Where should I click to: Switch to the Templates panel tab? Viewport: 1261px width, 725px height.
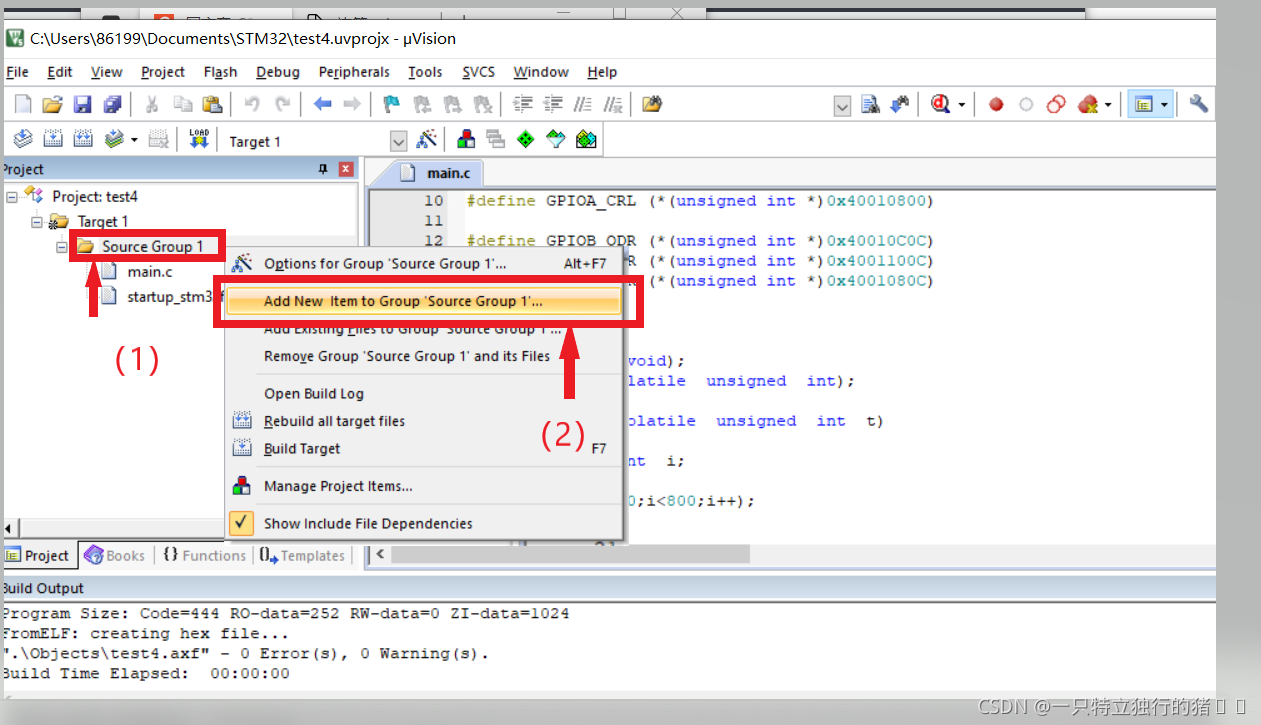(x=303, y=555)
